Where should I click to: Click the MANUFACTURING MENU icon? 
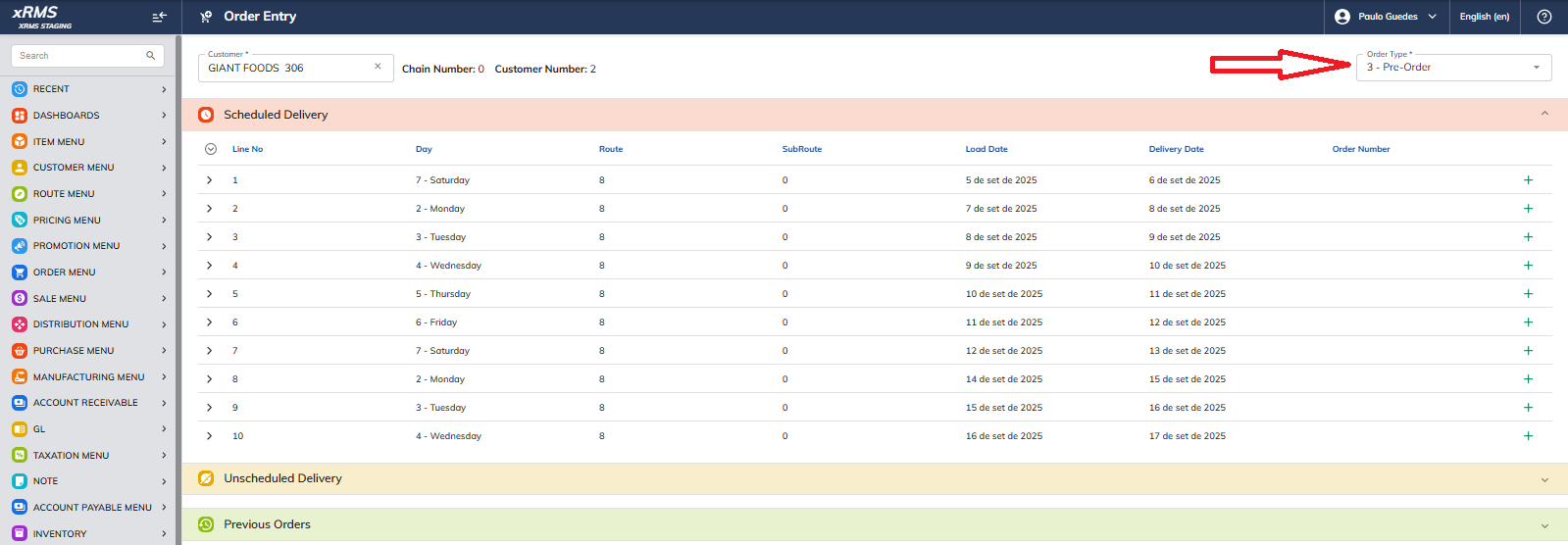tap(20, 376)
